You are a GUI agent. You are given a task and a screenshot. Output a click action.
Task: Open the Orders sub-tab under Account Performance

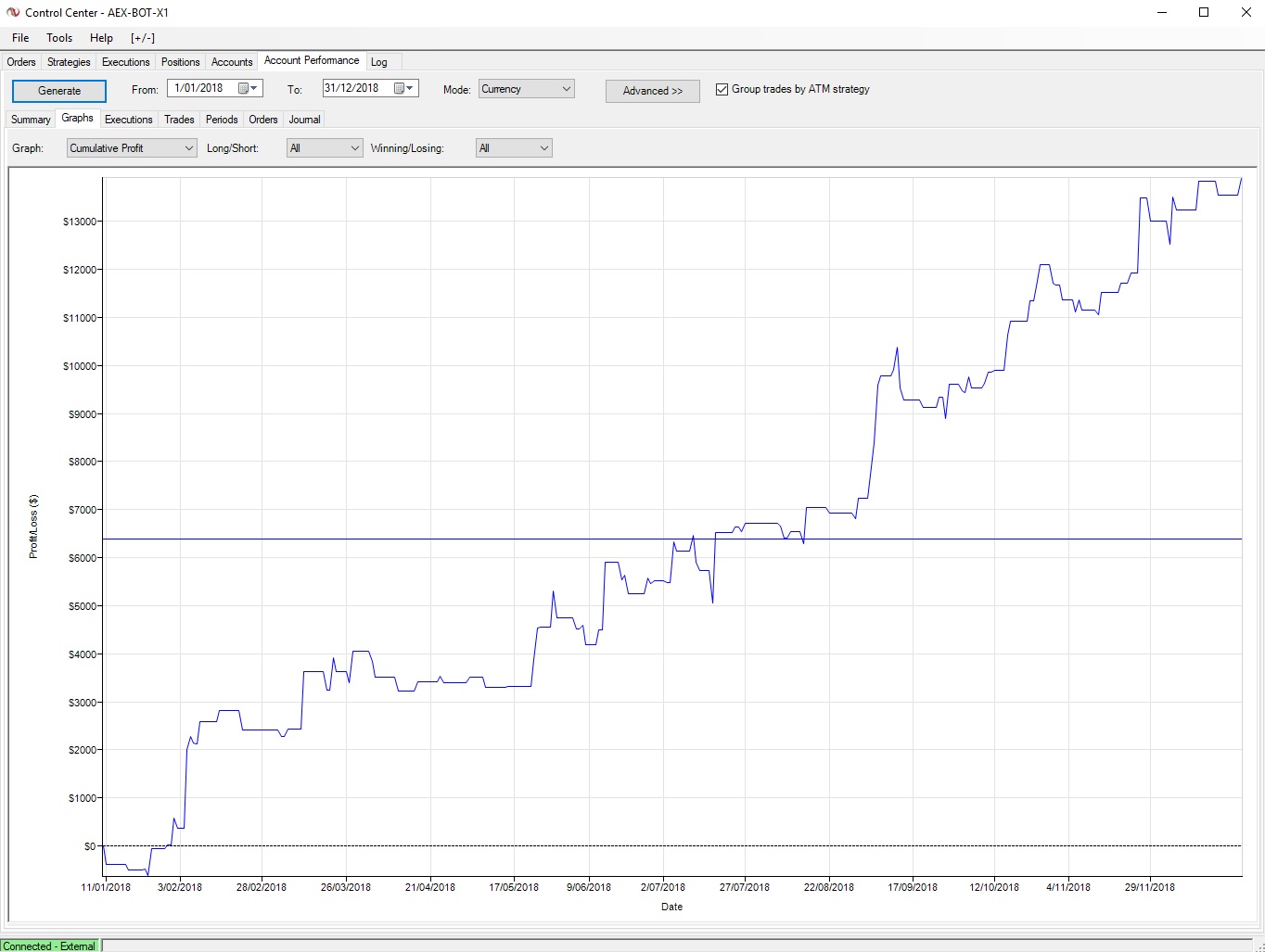(263, 120)
